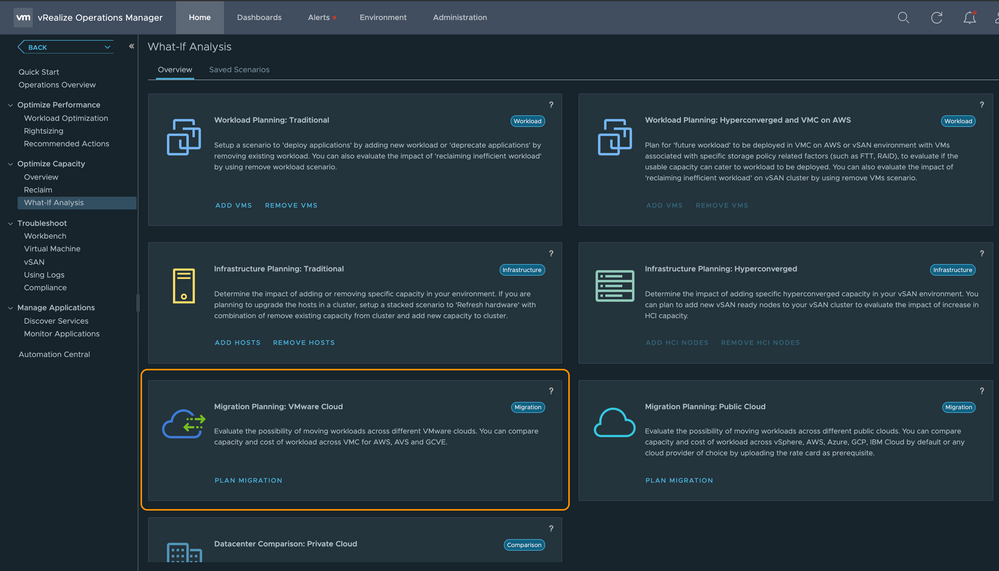Image resolution: width=999 pixels, height=571 pixels.
Task: Open the Administration menu
Action: [460, 17]
